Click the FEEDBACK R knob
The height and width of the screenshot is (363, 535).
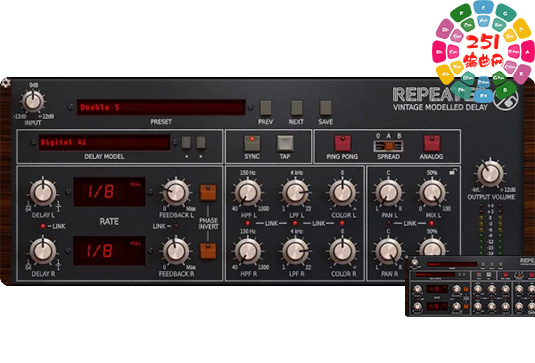tap(176, 251)
